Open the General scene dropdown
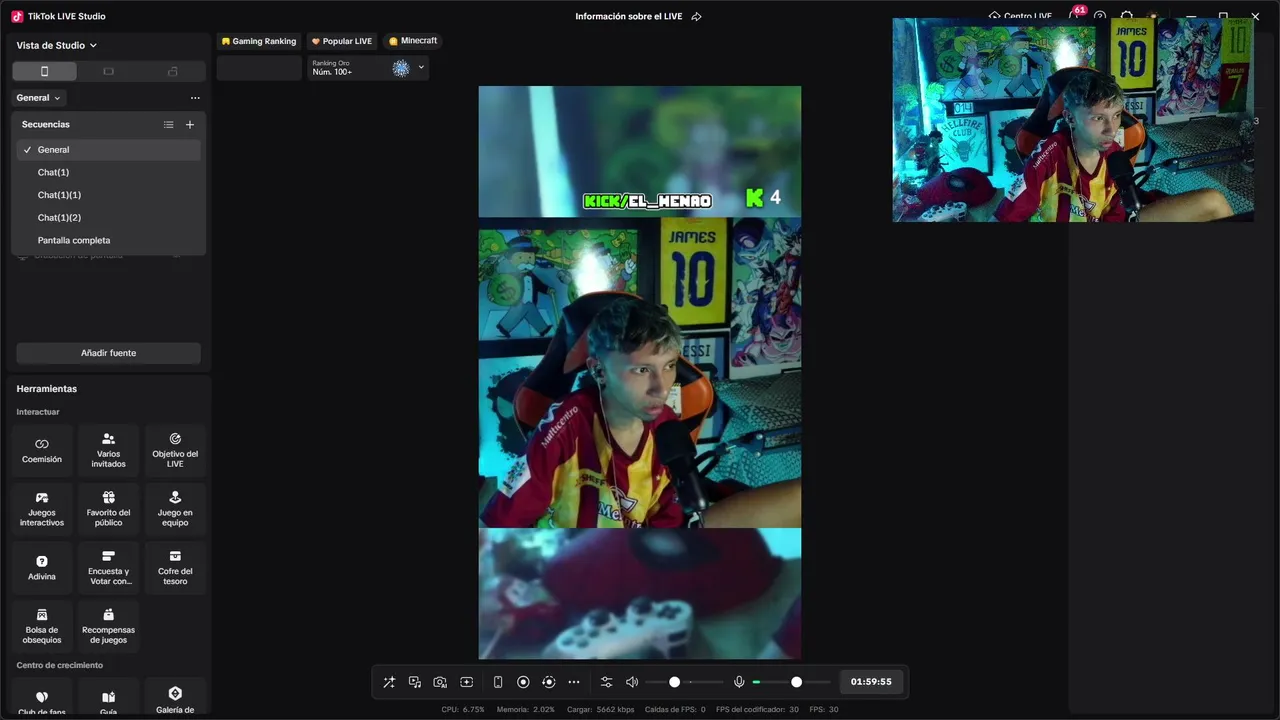 [39, 98]
